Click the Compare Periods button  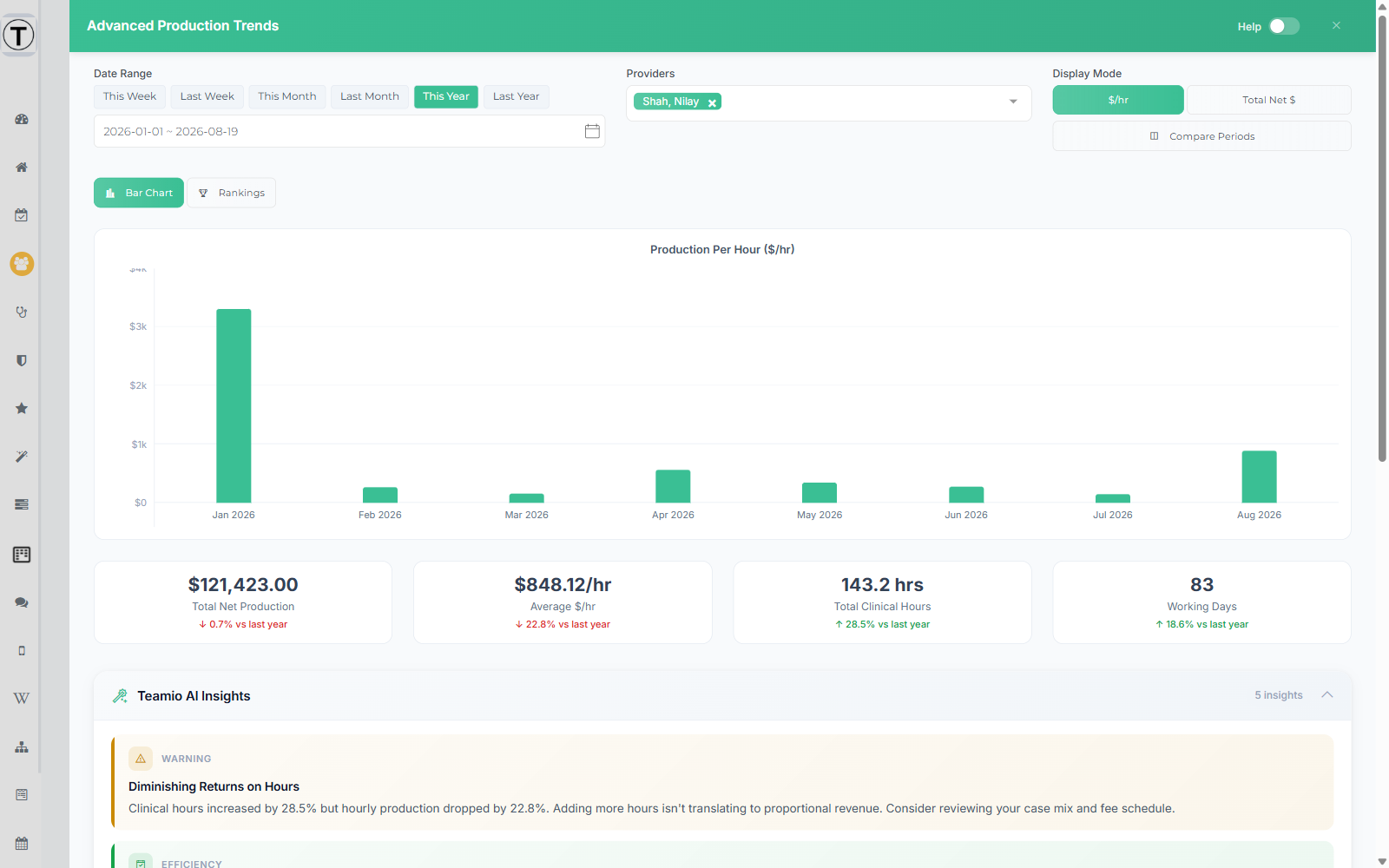coord(1201,136)
